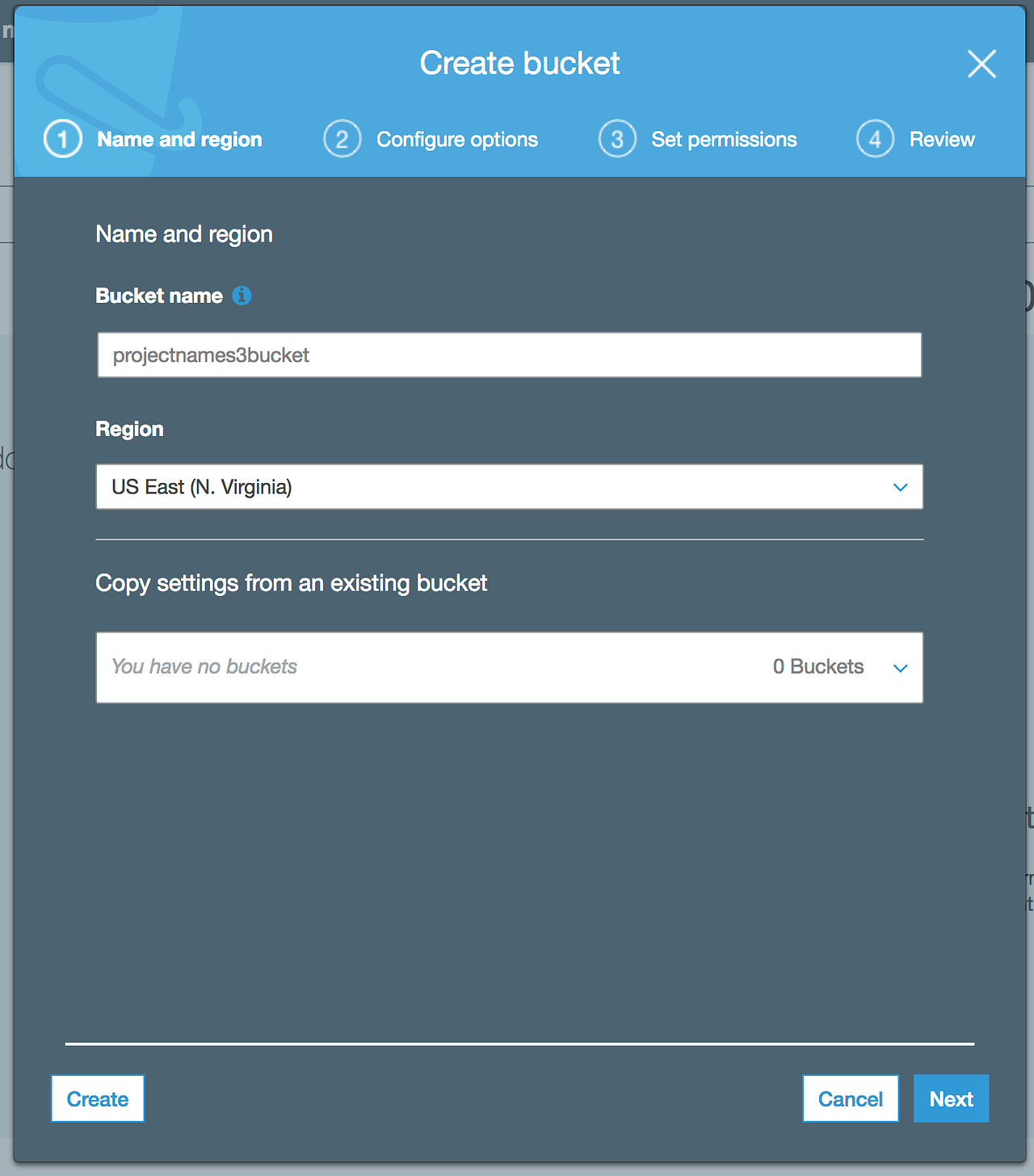Click the step 2 circled number icon
This screenshot has height=1176, width=1034.
point(342,138)
